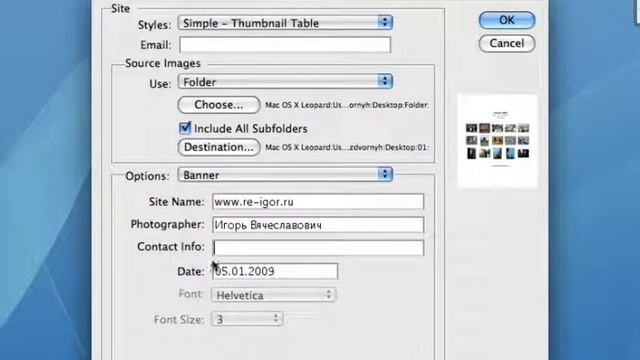Open the Styles dropdown (Simple – Thumbnail Table)

pyautogui.click(x=285, y=23)
